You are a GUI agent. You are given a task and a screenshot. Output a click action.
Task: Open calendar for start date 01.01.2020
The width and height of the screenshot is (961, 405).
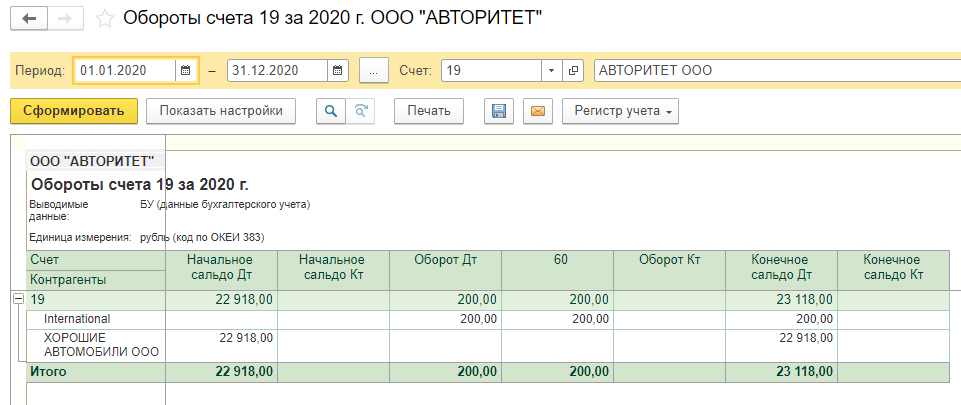pos(185,71)
